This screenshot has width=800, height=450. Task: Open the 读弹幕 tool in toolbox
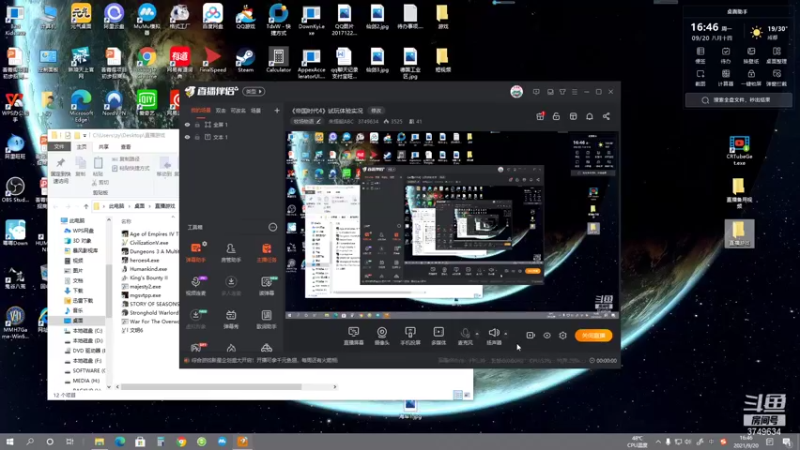[266, 286]
